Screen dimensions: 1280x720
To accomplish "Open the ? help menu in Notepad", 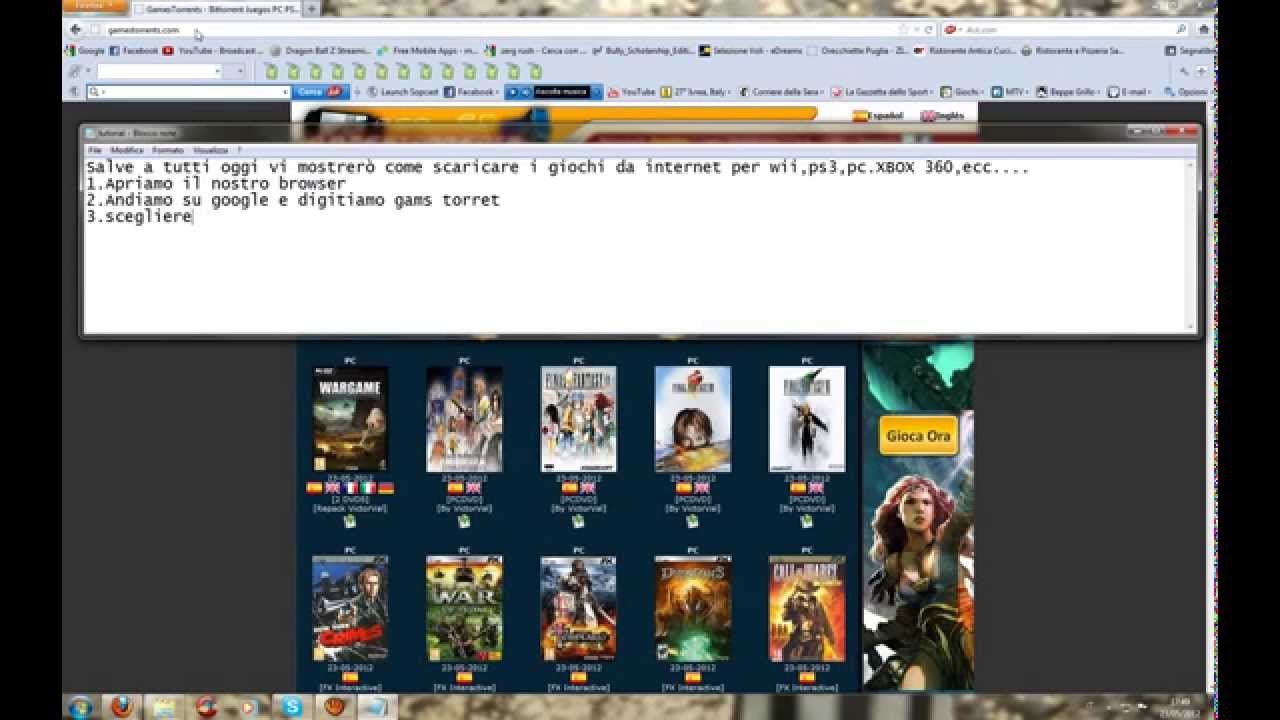I will pos(239,150).
